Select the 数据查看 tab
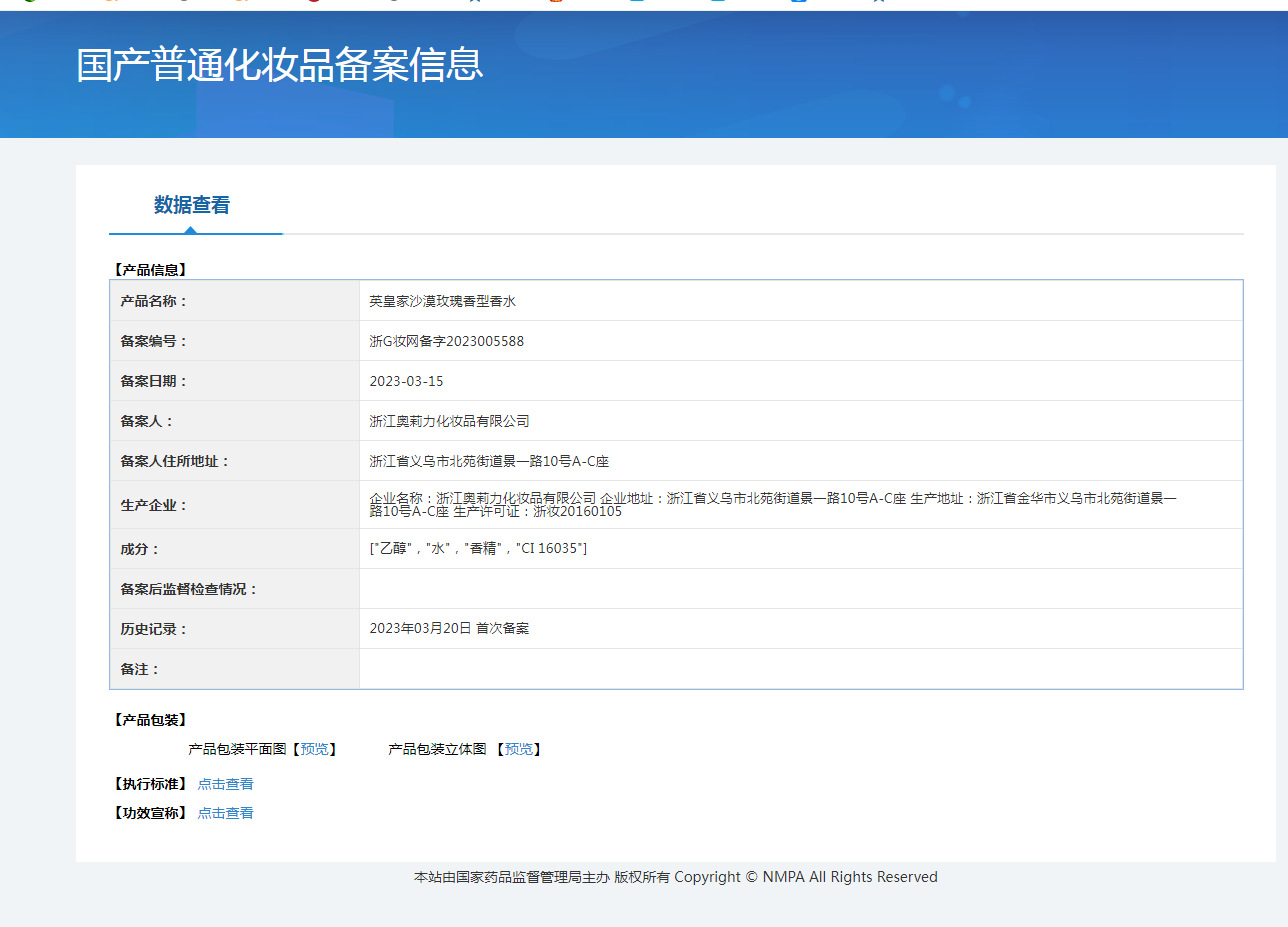 [x=192, y=205]
